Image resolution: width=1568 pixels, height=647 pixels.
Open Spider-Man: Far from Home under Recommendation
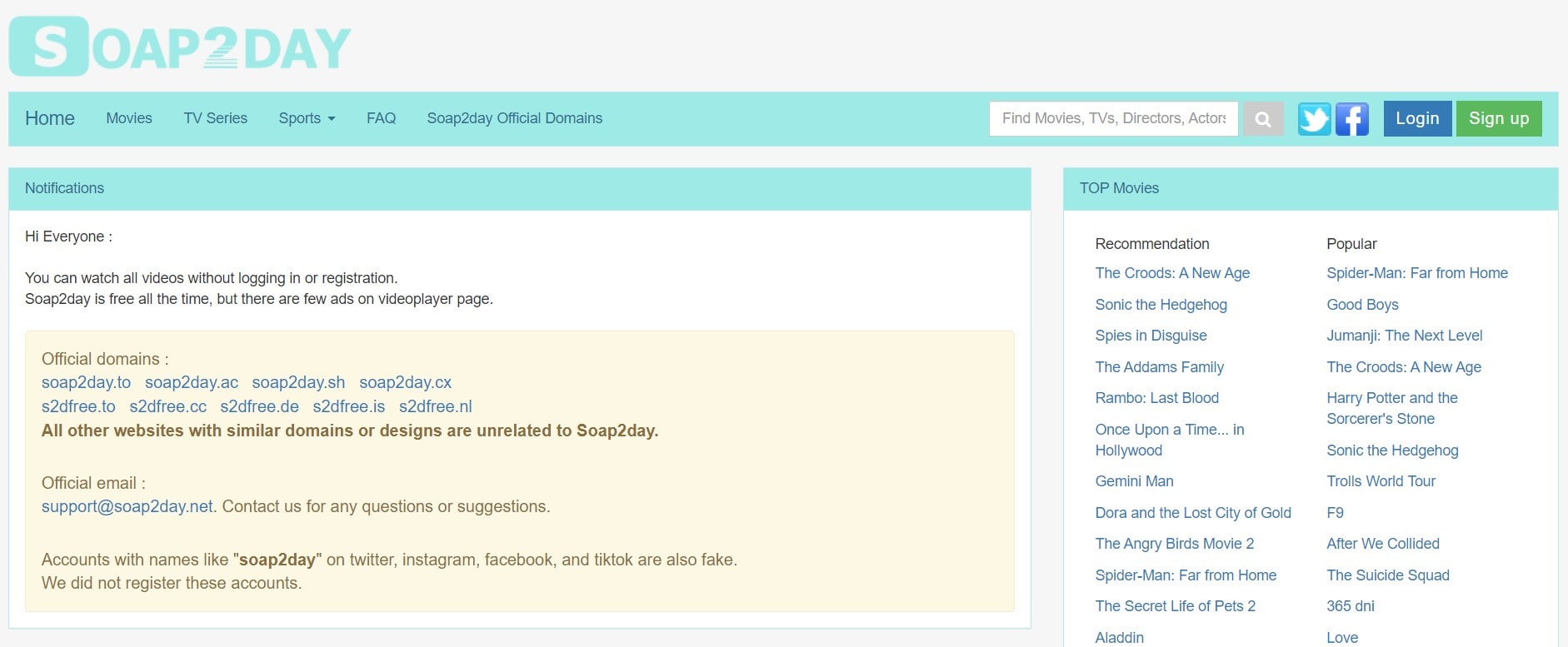pyautogui.click(x=1186, y=575)
